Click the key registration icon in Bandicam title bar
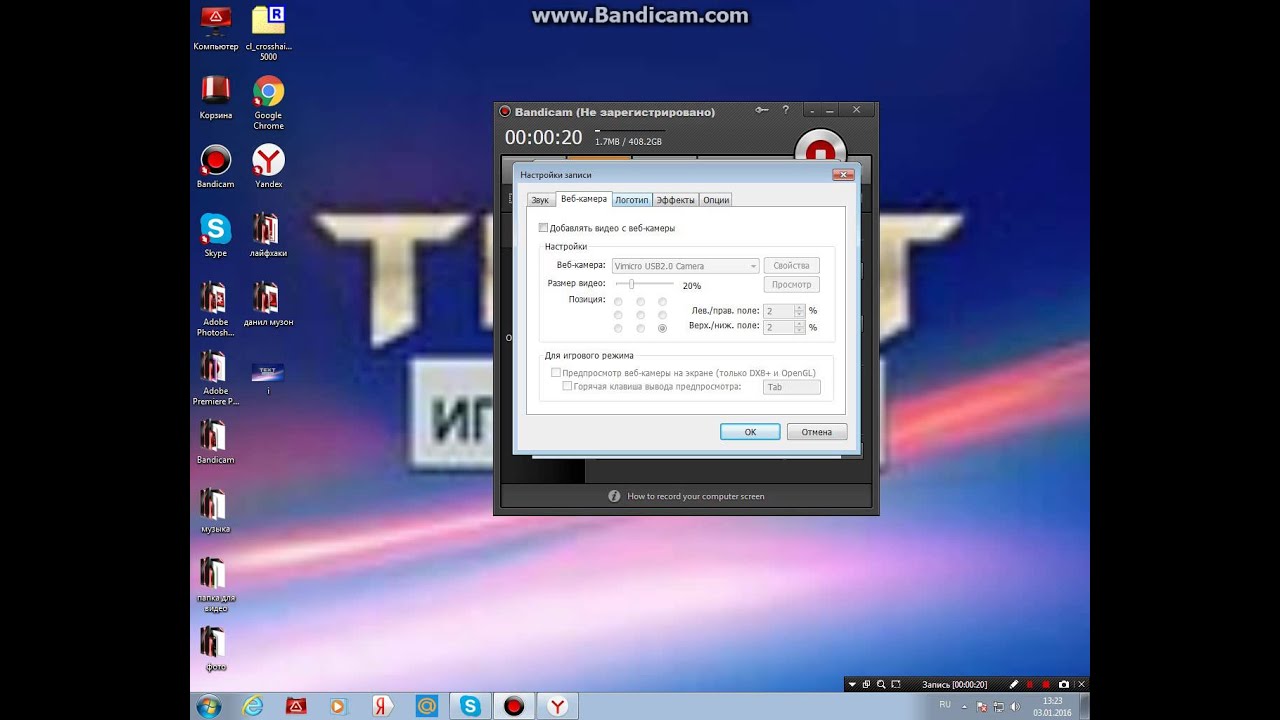1280x720 pixels. (762, 110)
